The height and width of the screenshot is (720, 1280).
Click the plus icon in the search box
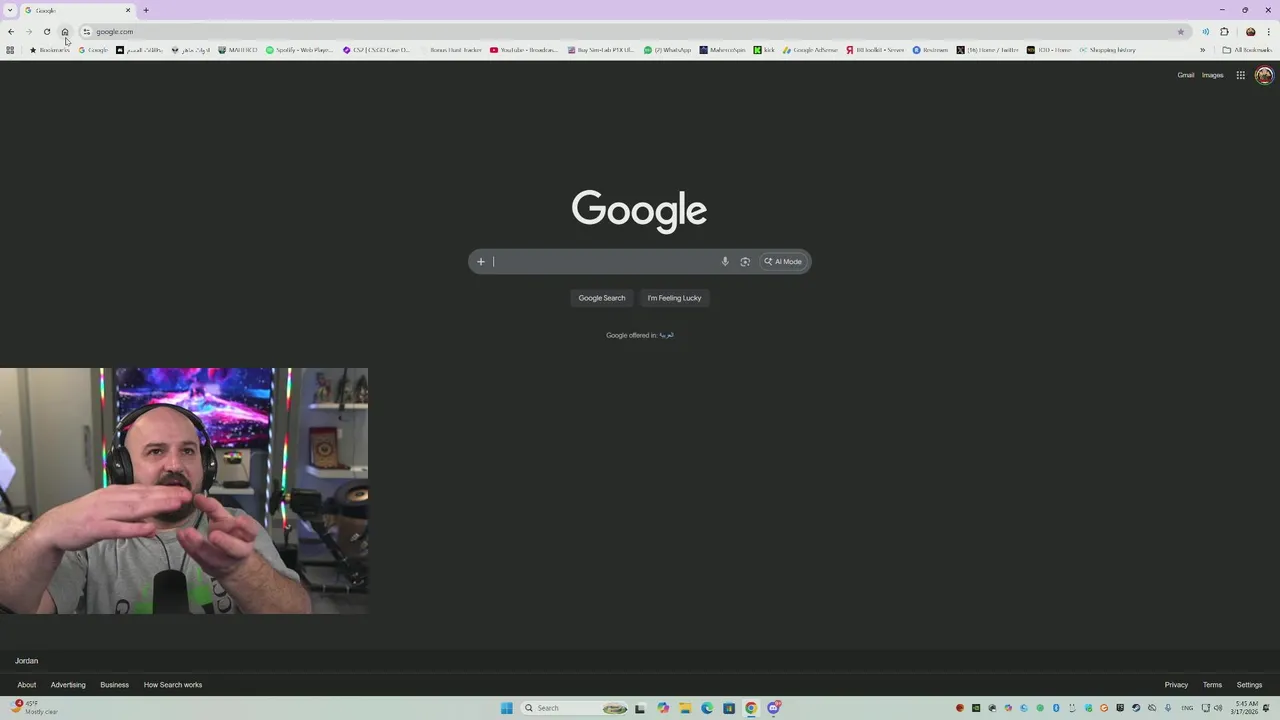pos(481,262)
